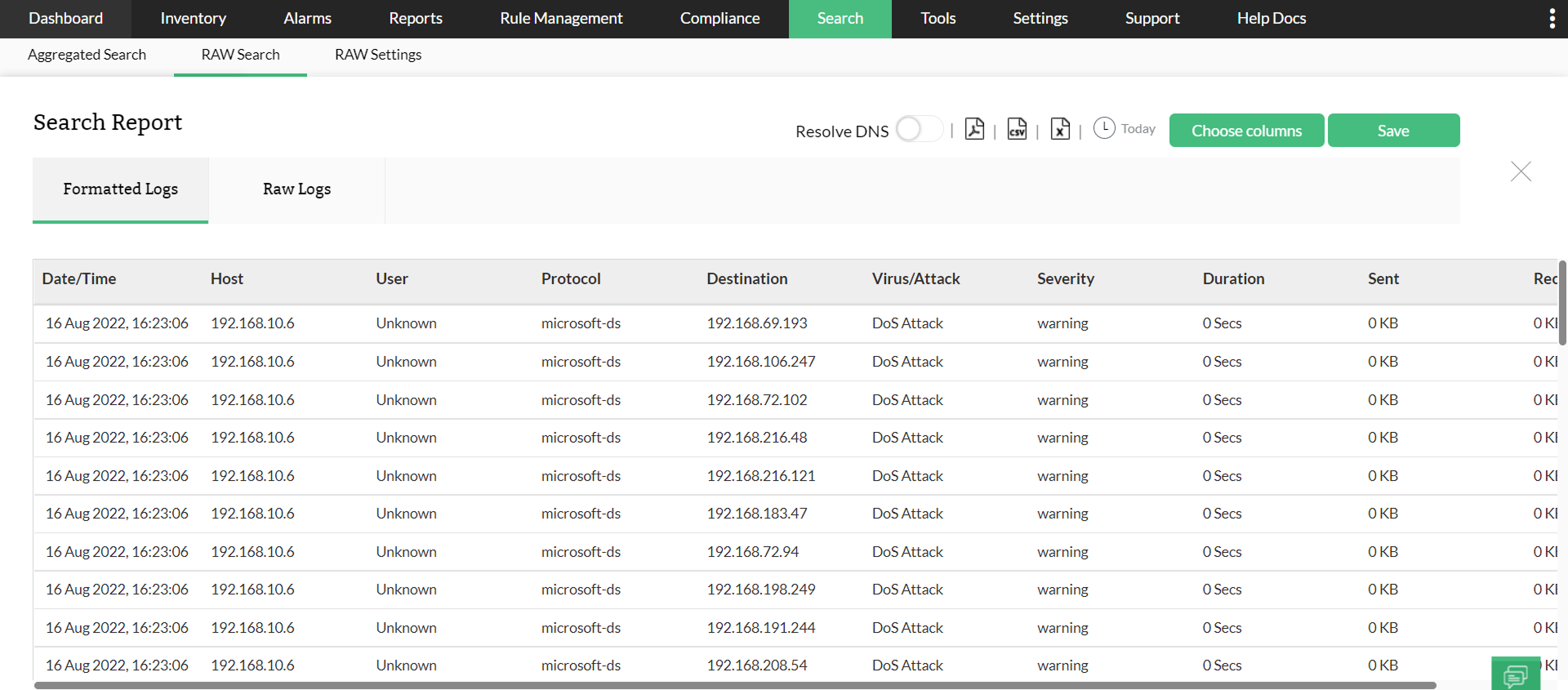
Task: Close the Search Report panel
Action: click(1521, 171)
